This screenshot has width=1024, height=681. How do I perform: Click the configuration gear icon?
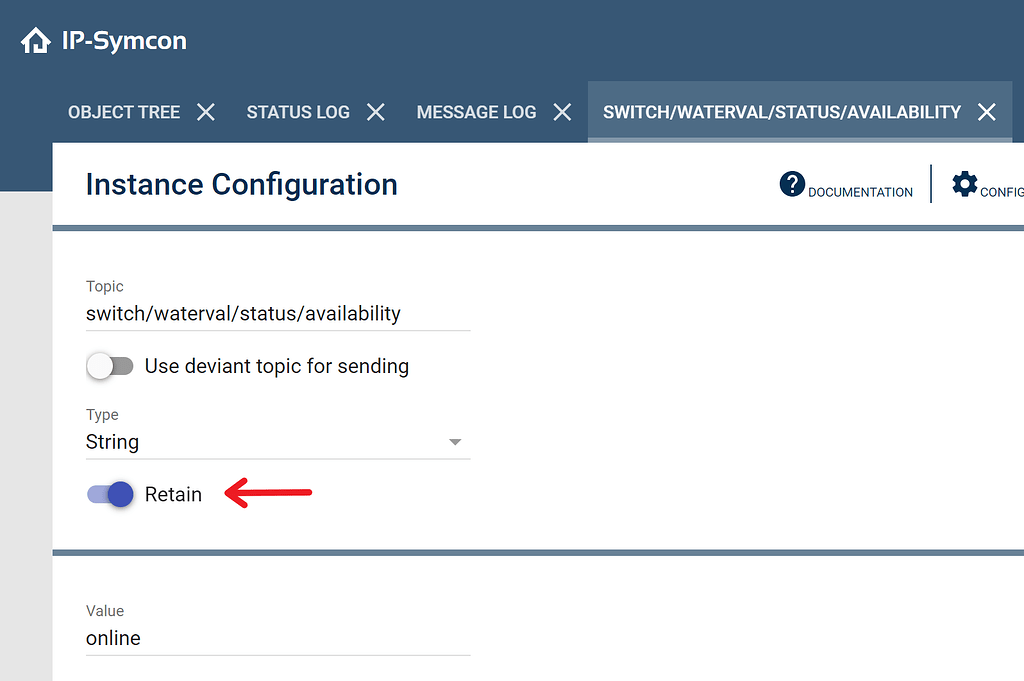[965, 184]
